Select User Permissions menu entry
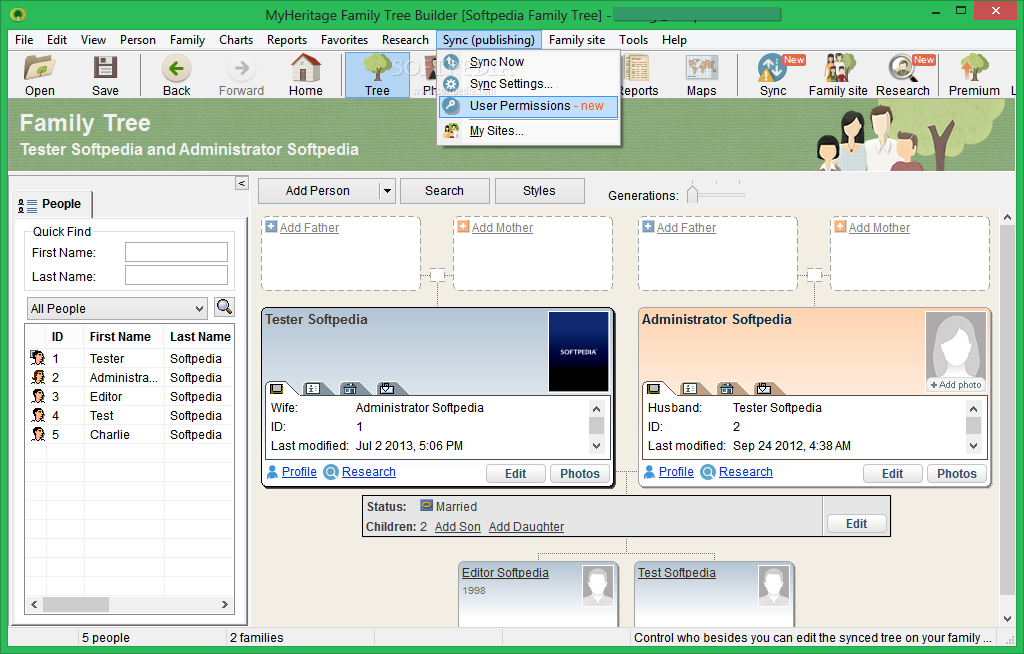The height and width of the screenshot is (654, 1024). [x=528, y=106]
